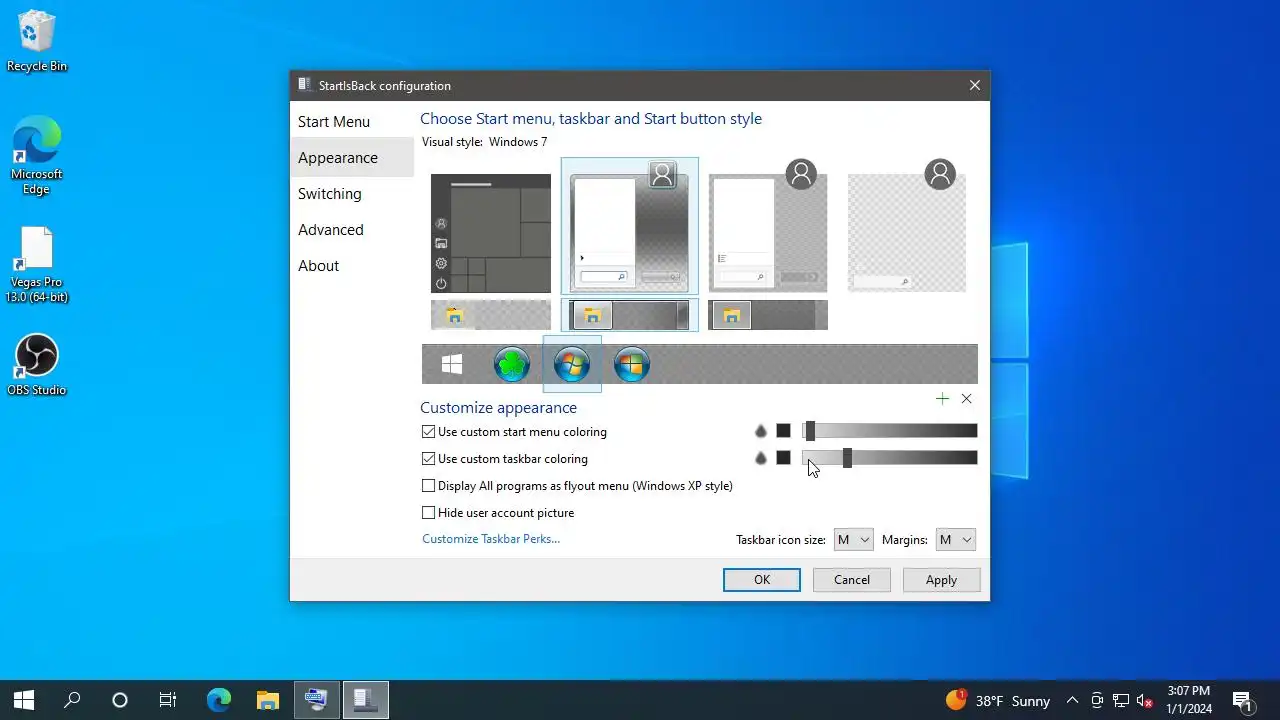Open start menu color swatch

pos(783,431)
